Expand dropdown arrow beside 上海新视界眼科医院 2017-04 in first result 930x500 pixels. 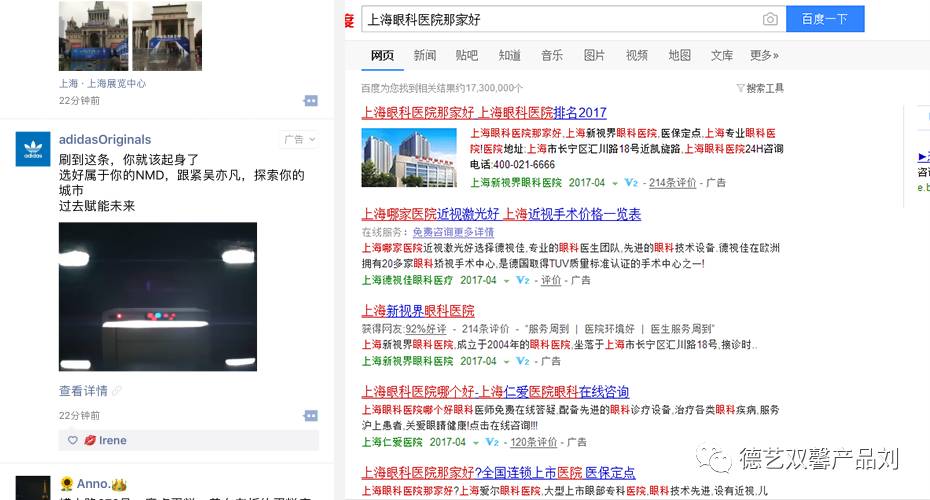click(615, 183)
